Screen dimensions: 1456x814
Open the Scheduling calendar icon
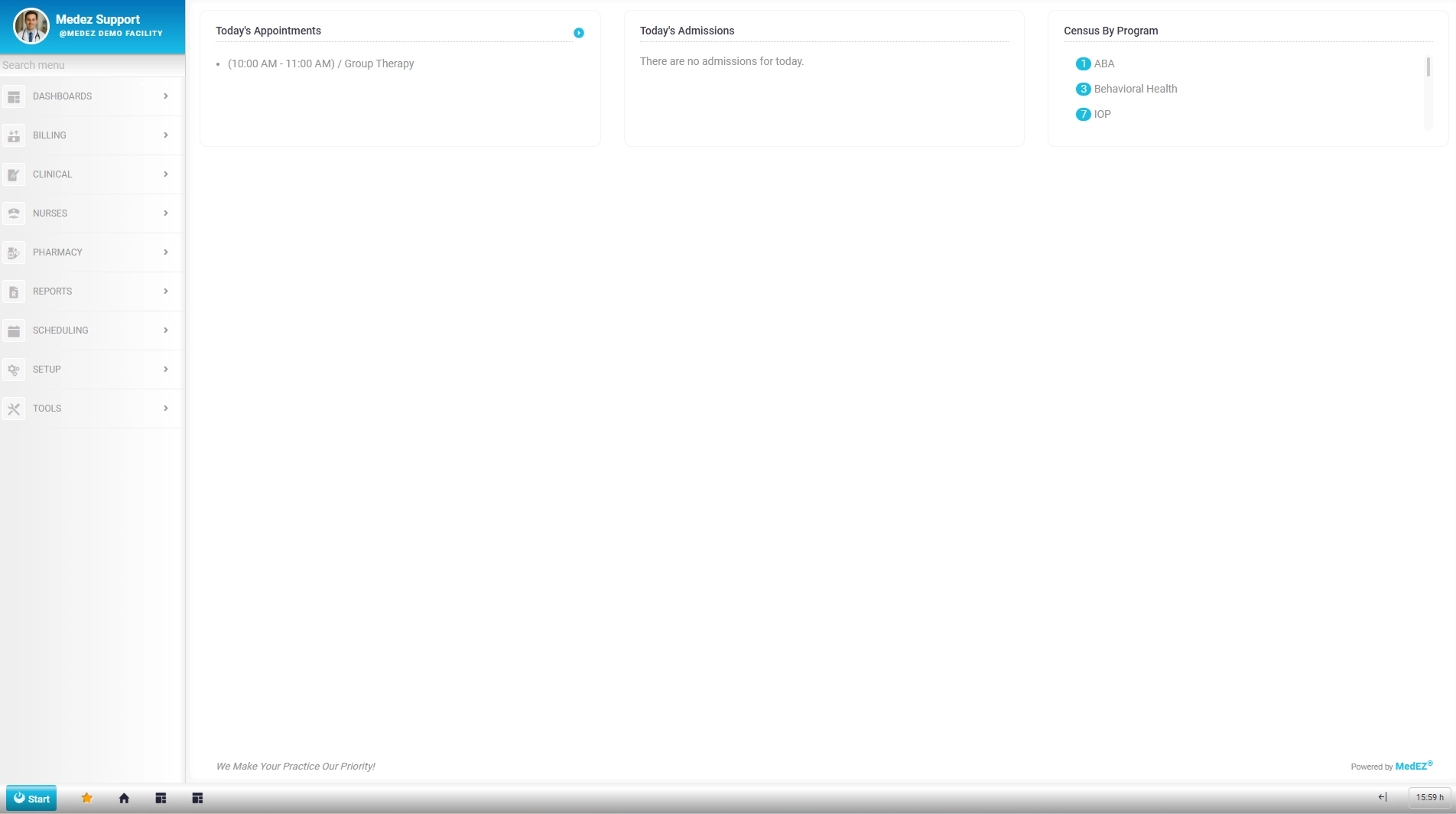(x=14, y=330)
